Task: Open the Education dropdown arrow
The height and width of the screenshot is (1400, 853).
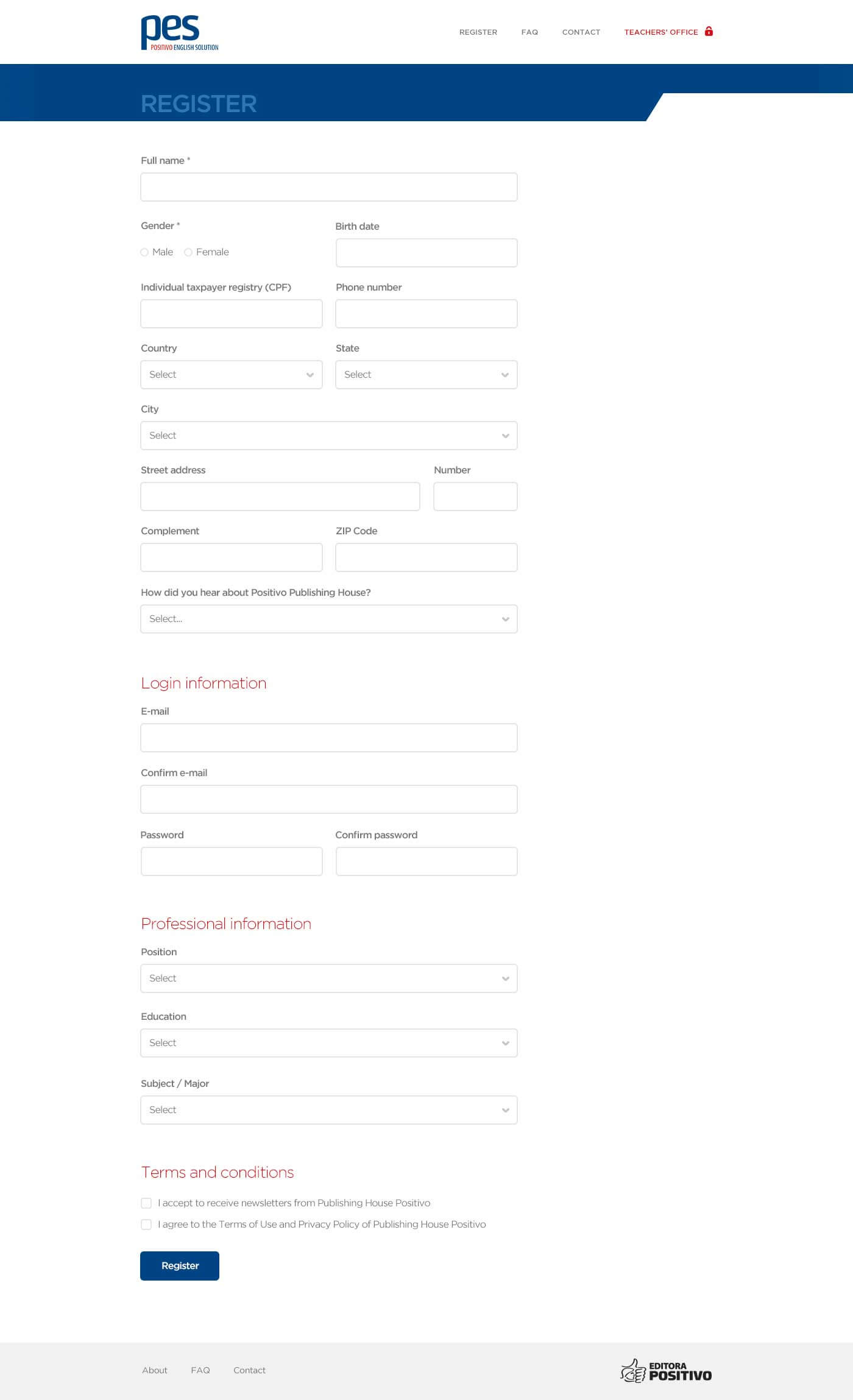Action: tap(505, 1043)
